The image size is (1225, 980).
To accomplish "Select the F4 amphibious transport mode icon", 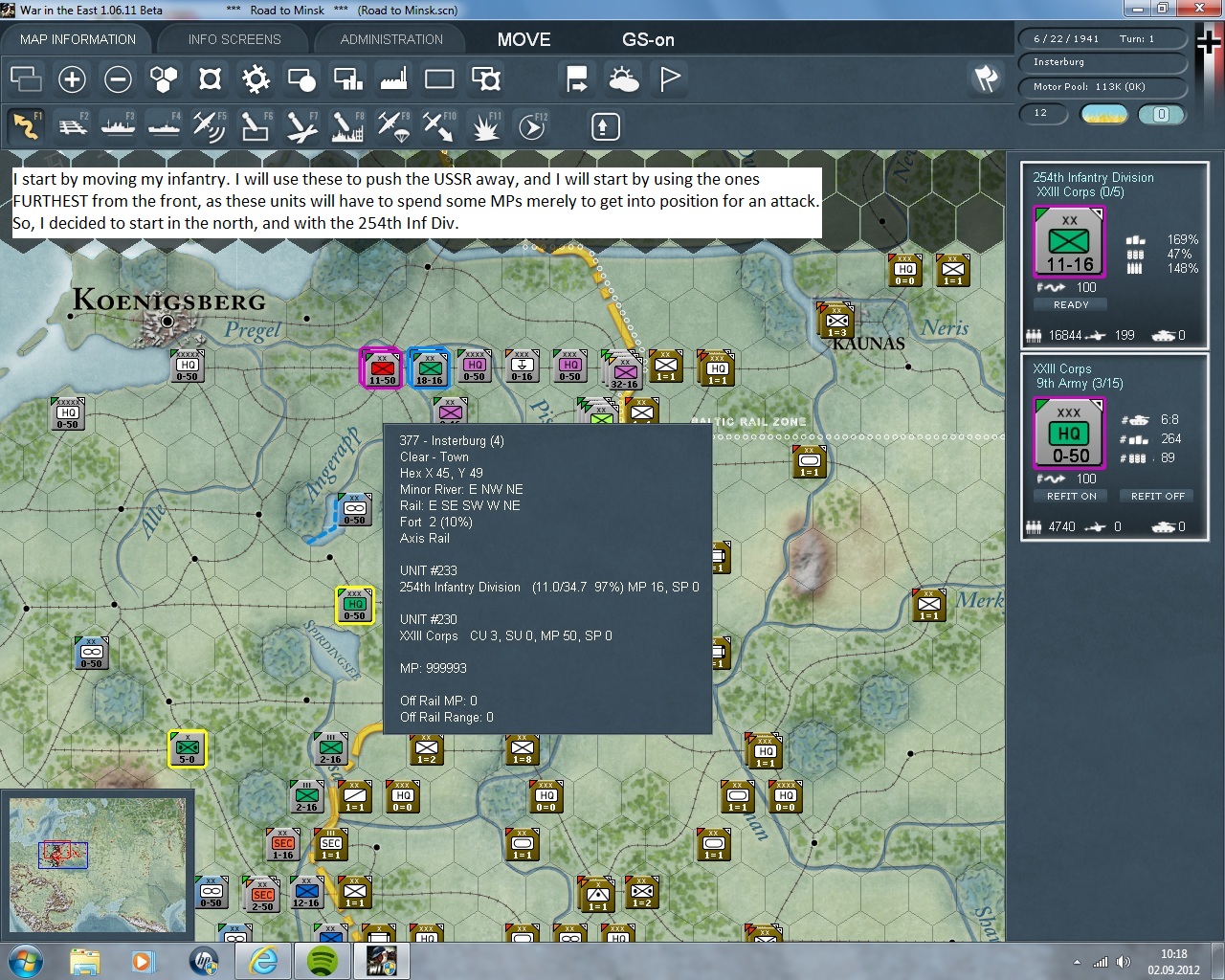I will click(164, 126).
